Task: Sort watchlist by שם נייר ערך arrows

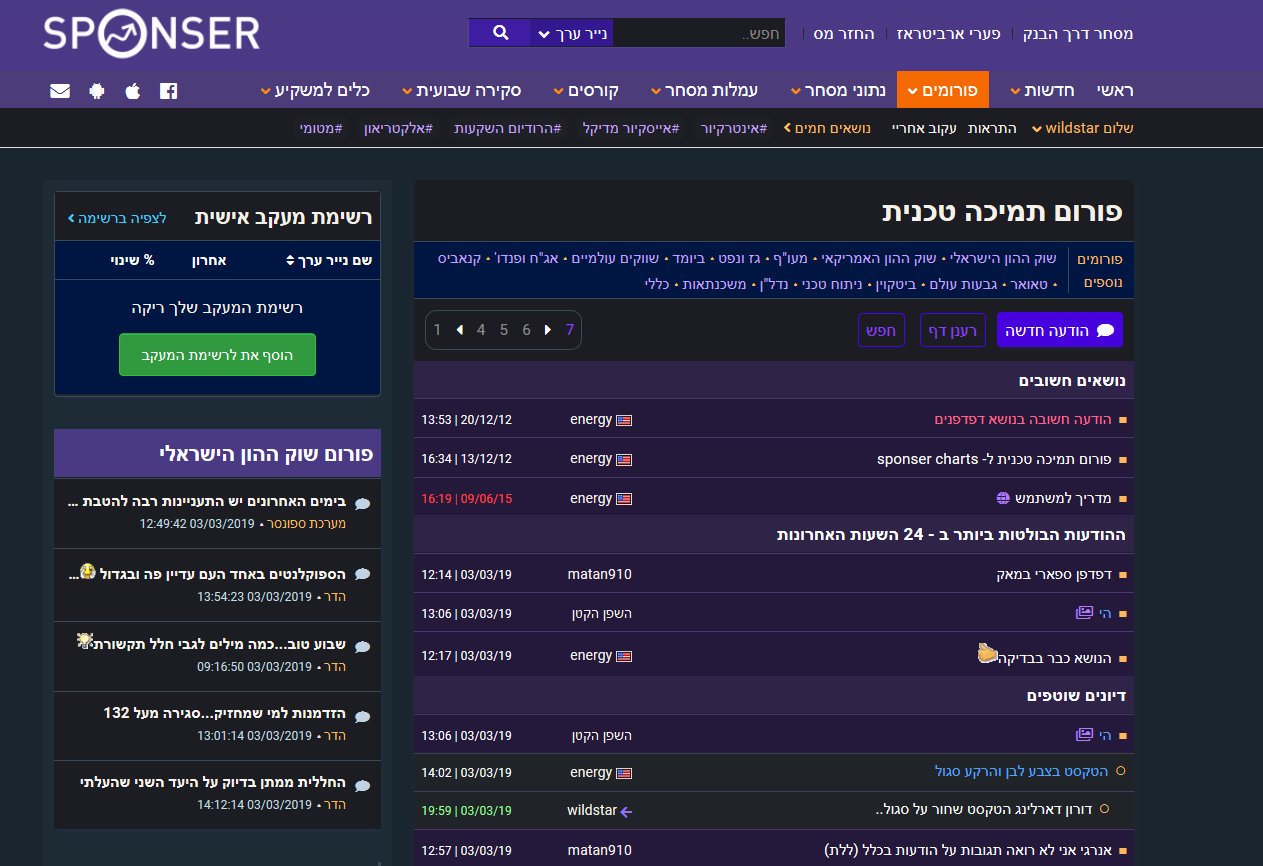Action: point(290,261)
